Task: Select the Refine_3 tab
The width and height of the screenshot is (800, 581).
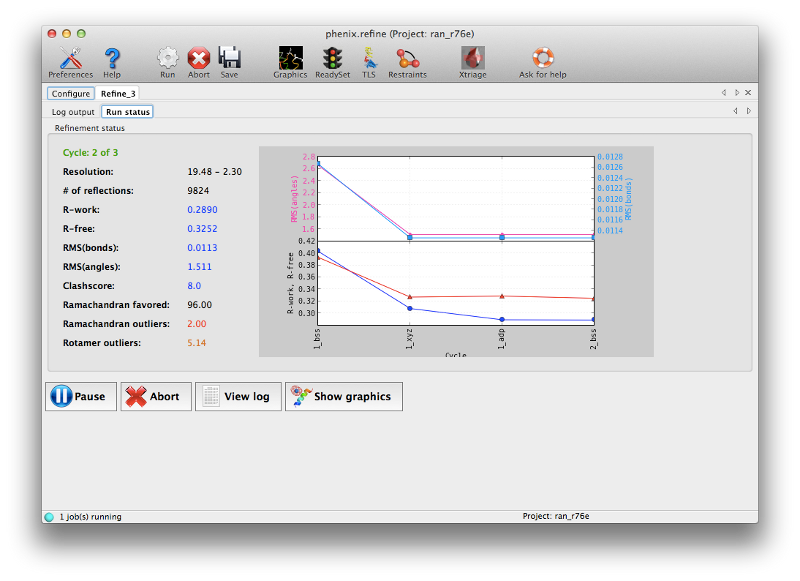Action: 119,92
